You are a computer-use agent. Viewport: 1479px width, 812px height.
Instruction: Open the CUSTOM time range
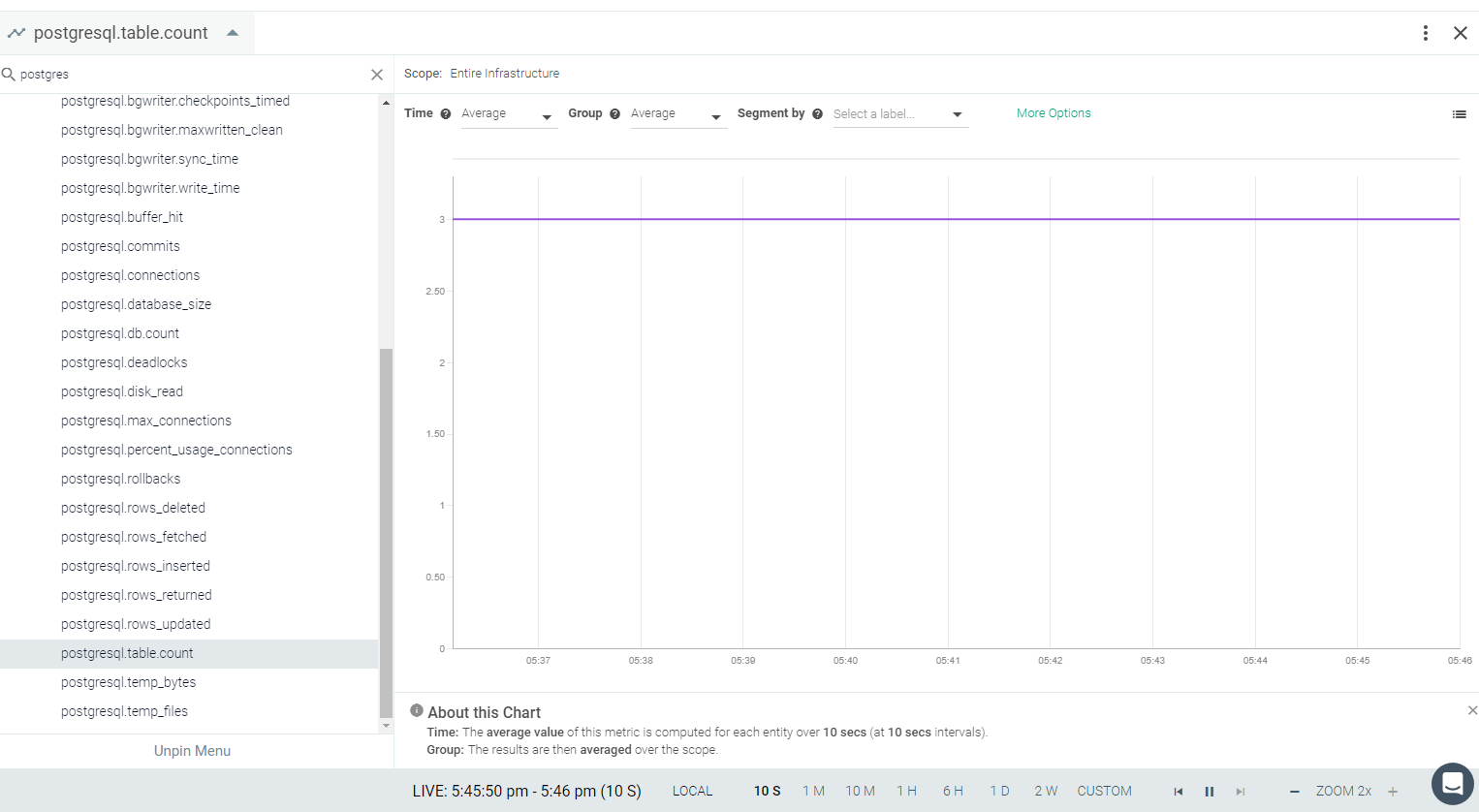pos(1104,791)
